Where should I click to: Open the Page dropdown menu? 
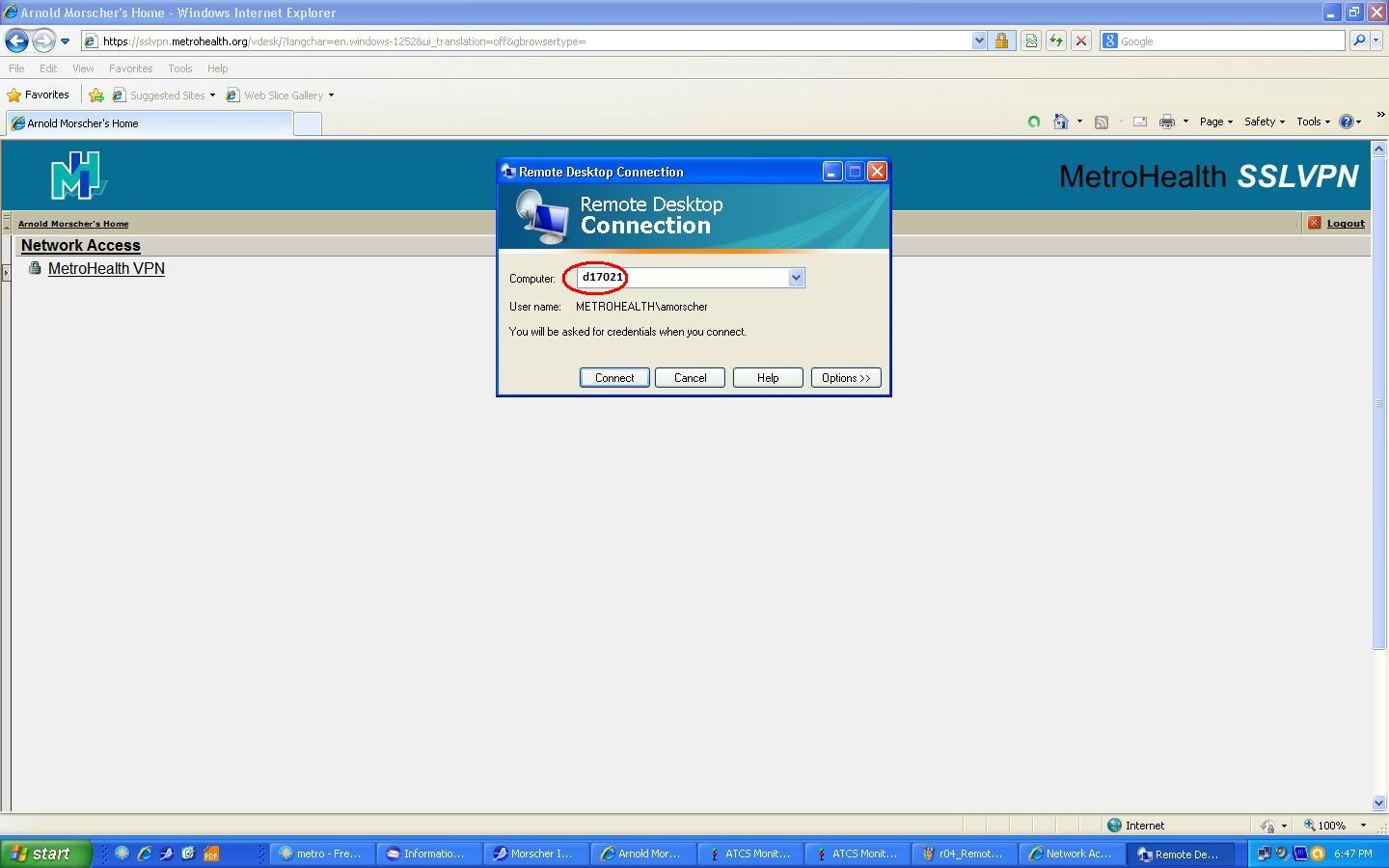pyautogui.click(x=1215, y=122)
